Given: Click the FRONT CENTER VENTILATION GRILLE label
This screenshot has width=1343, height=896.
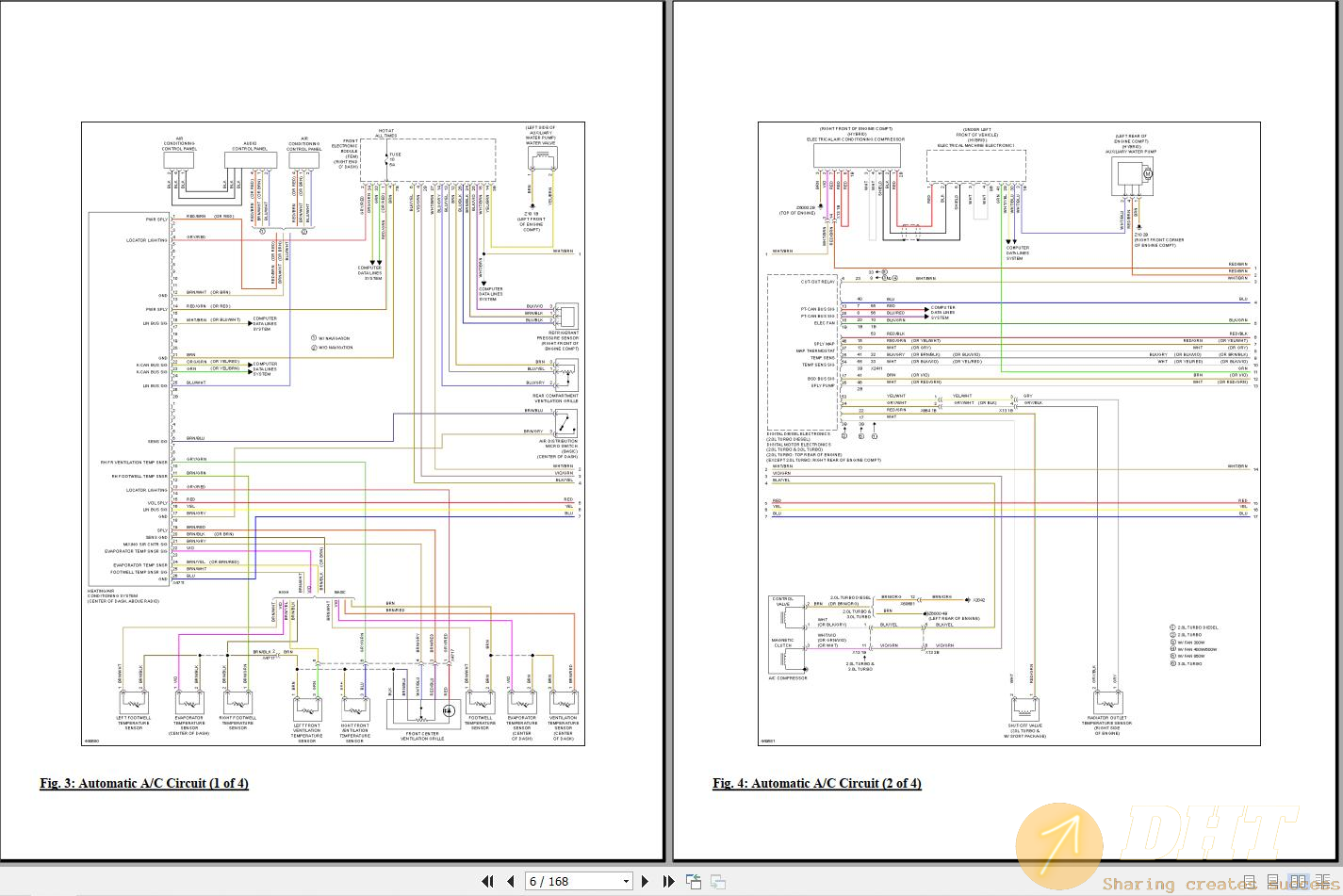Looking at the screenshot, I should point(421,736).
